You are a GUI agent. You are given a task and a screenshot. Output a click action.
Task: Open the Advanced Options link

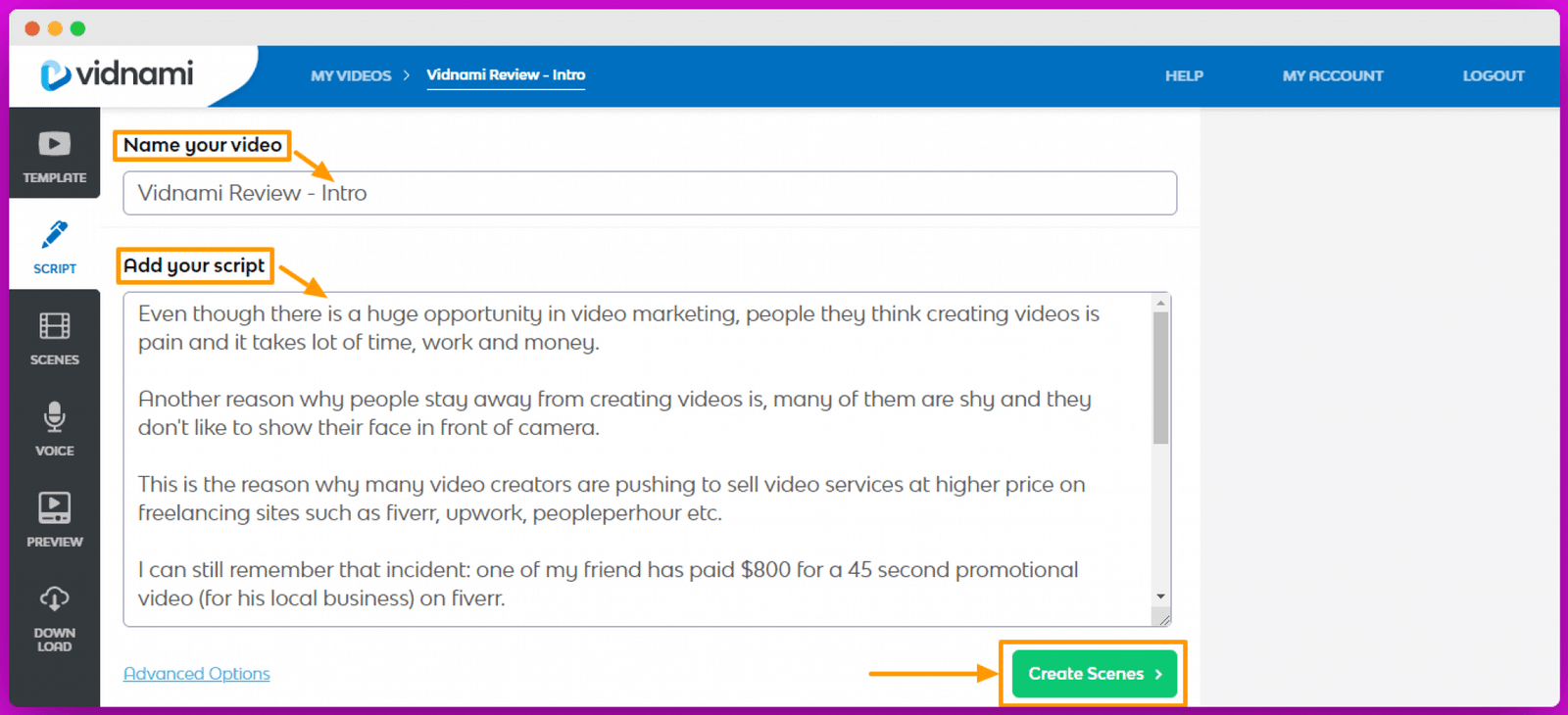coord(197,674)
